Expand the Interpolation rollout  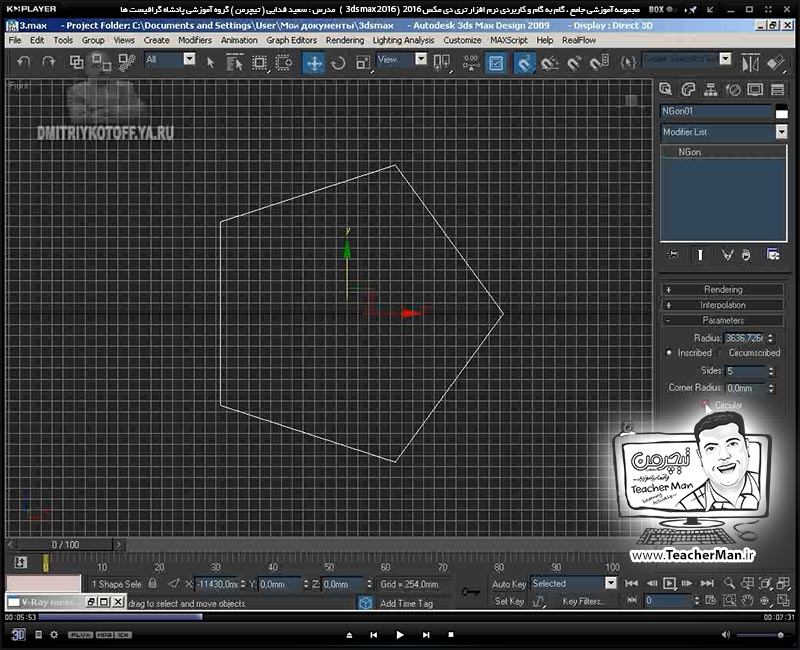[x=723, y=305]
